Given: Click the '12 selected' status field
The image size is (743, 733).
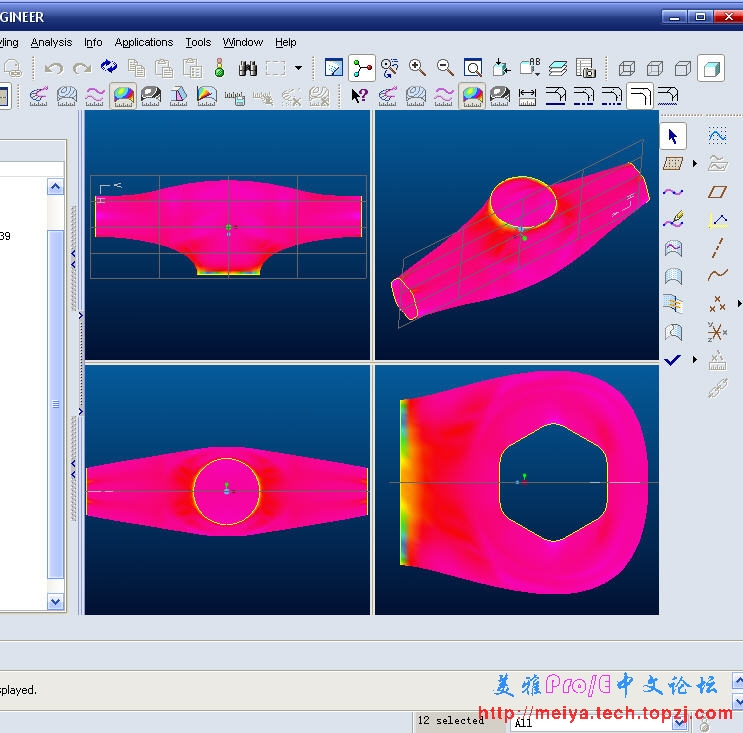Looking at the screenshot, I should click(x=451, y=721).
